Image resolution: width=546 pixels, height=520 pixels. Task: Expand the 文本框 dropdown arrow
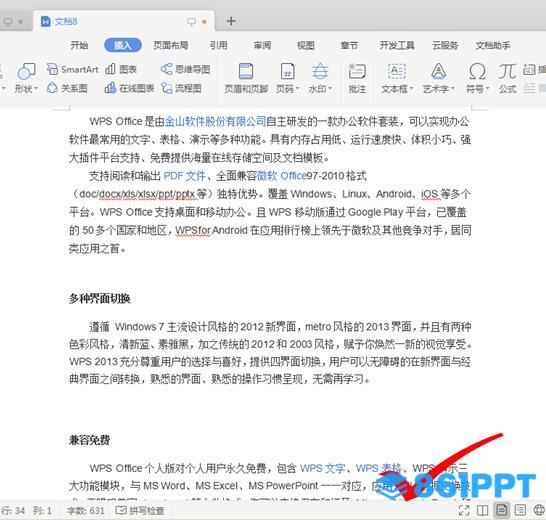411,89
